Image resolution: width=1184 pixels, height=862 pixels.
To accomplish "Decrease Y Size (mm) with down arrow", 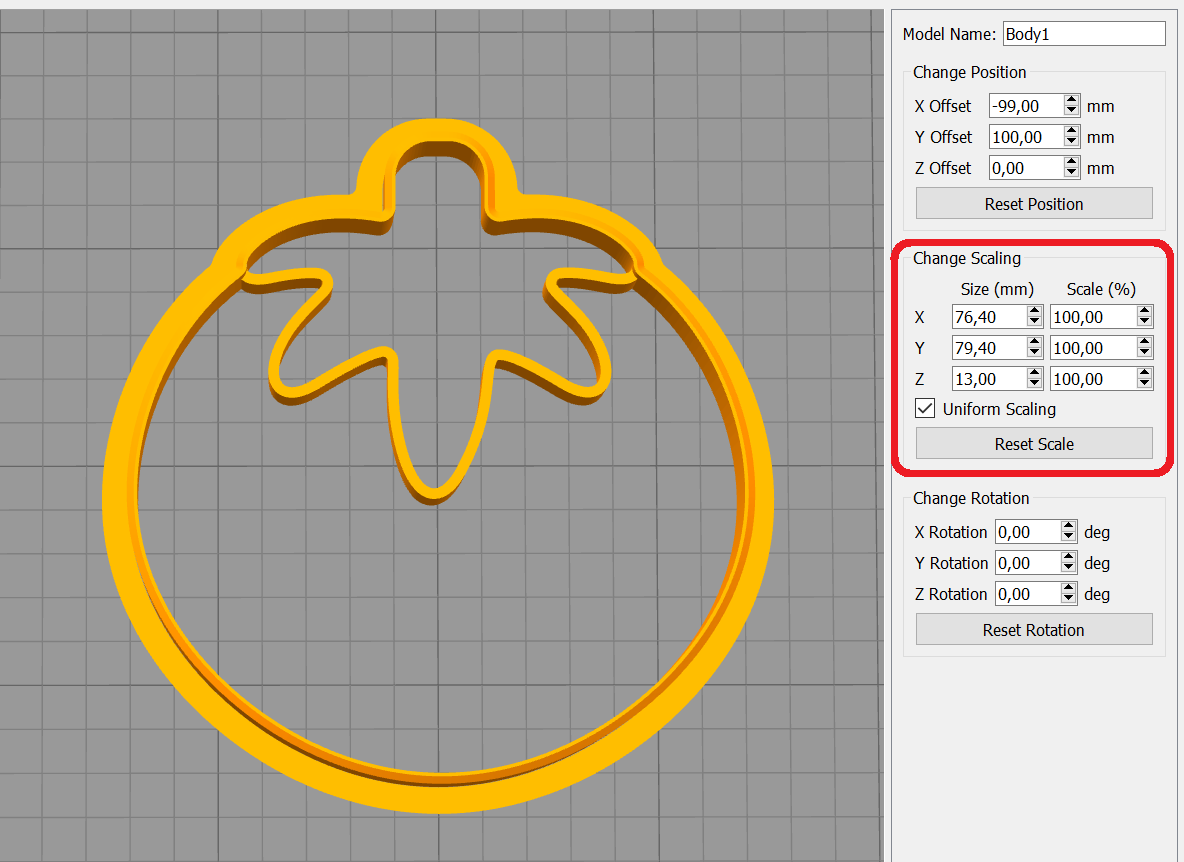I will click(x=1034, y=353).
